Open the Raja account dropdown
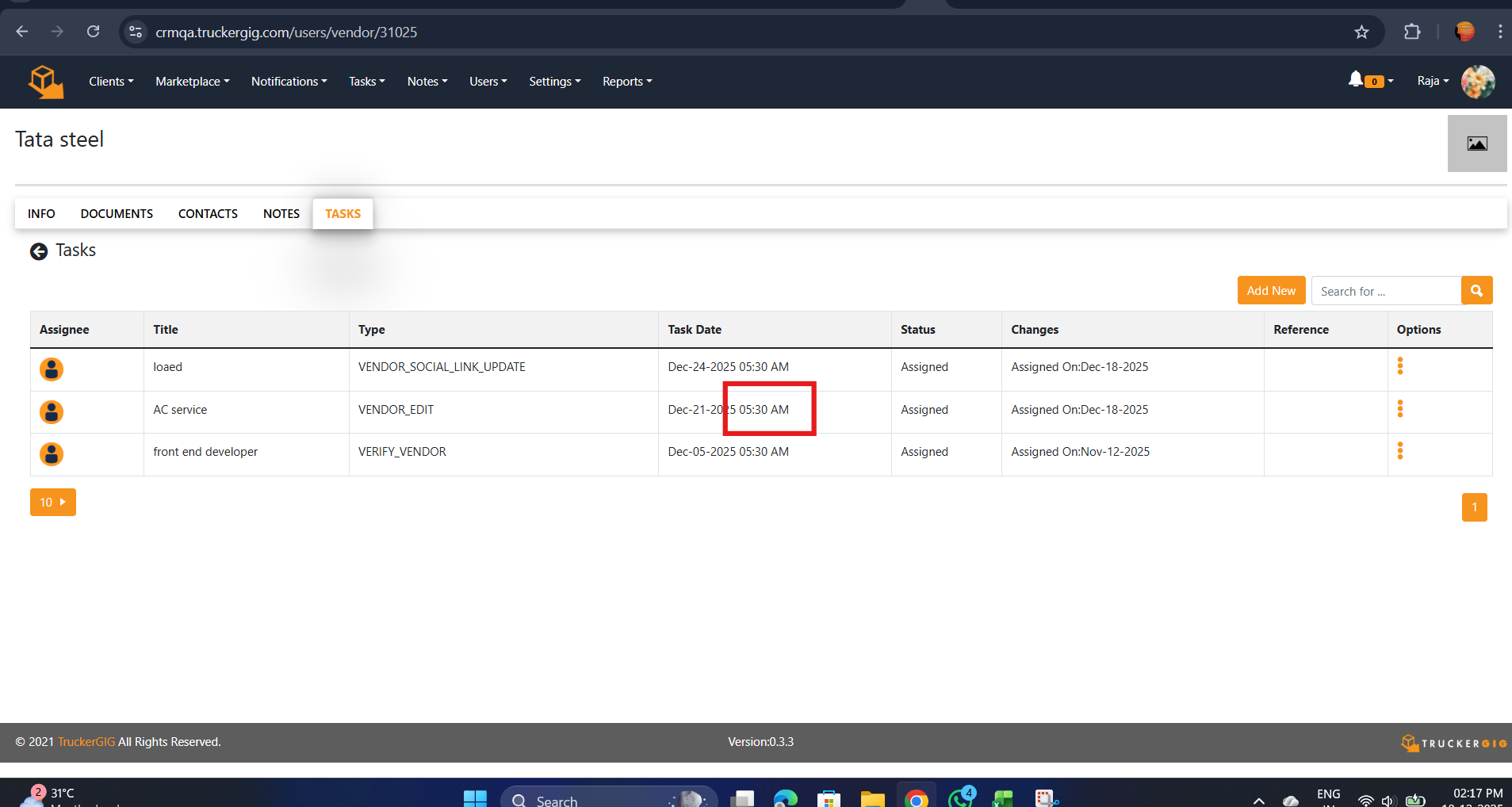The width and height of the screenshot is (1512, 807). point(1433,81)
